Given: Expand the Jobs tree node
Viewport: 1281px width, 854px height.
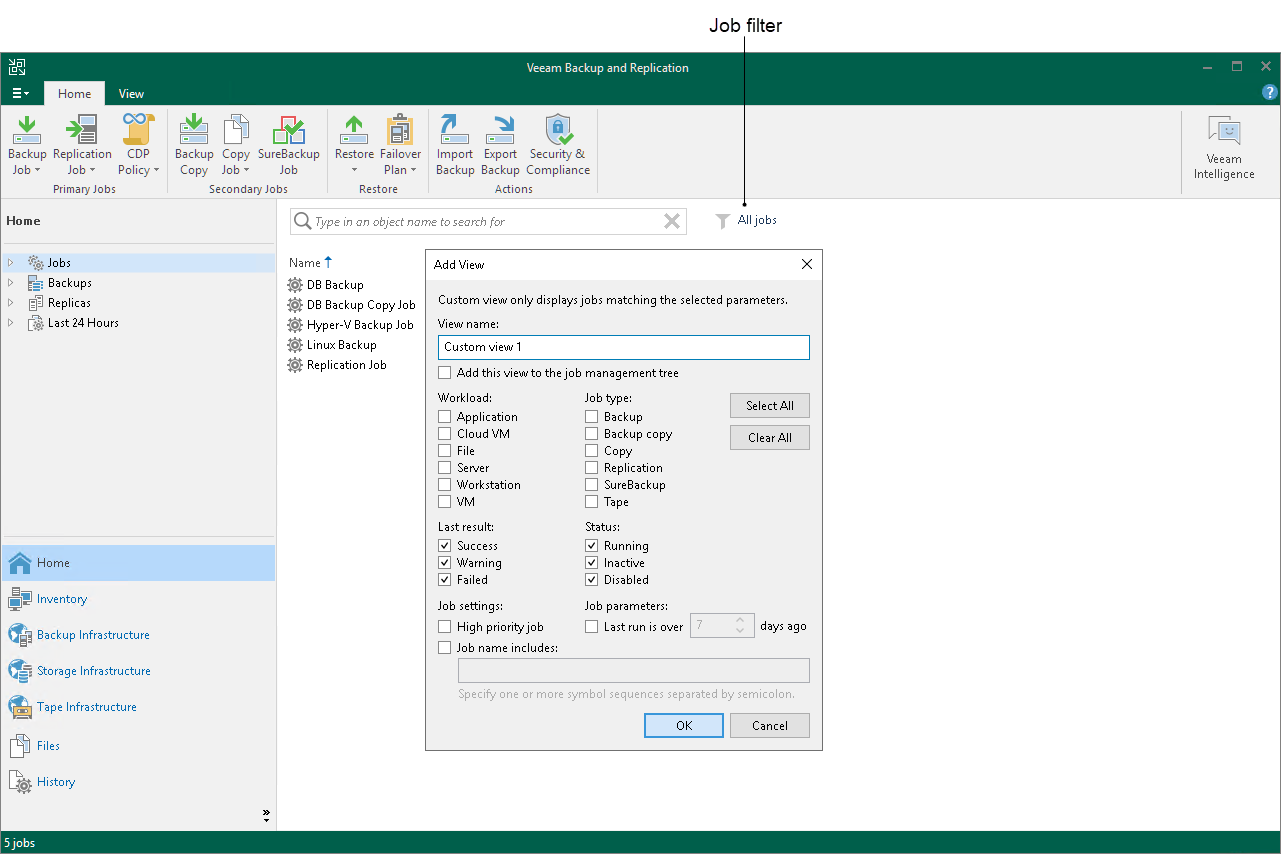Looking at the screenshot, I should 11,263.
